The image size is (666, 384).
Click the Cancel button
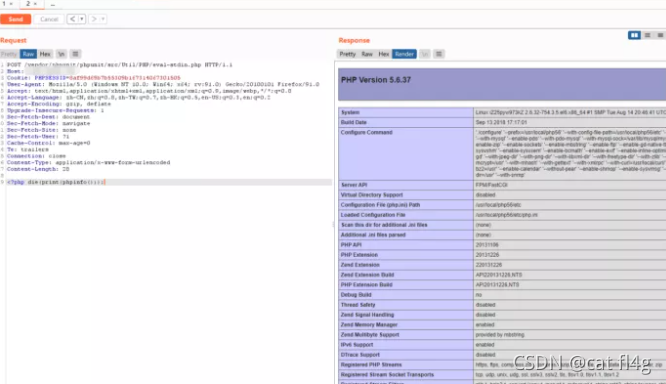49,19
